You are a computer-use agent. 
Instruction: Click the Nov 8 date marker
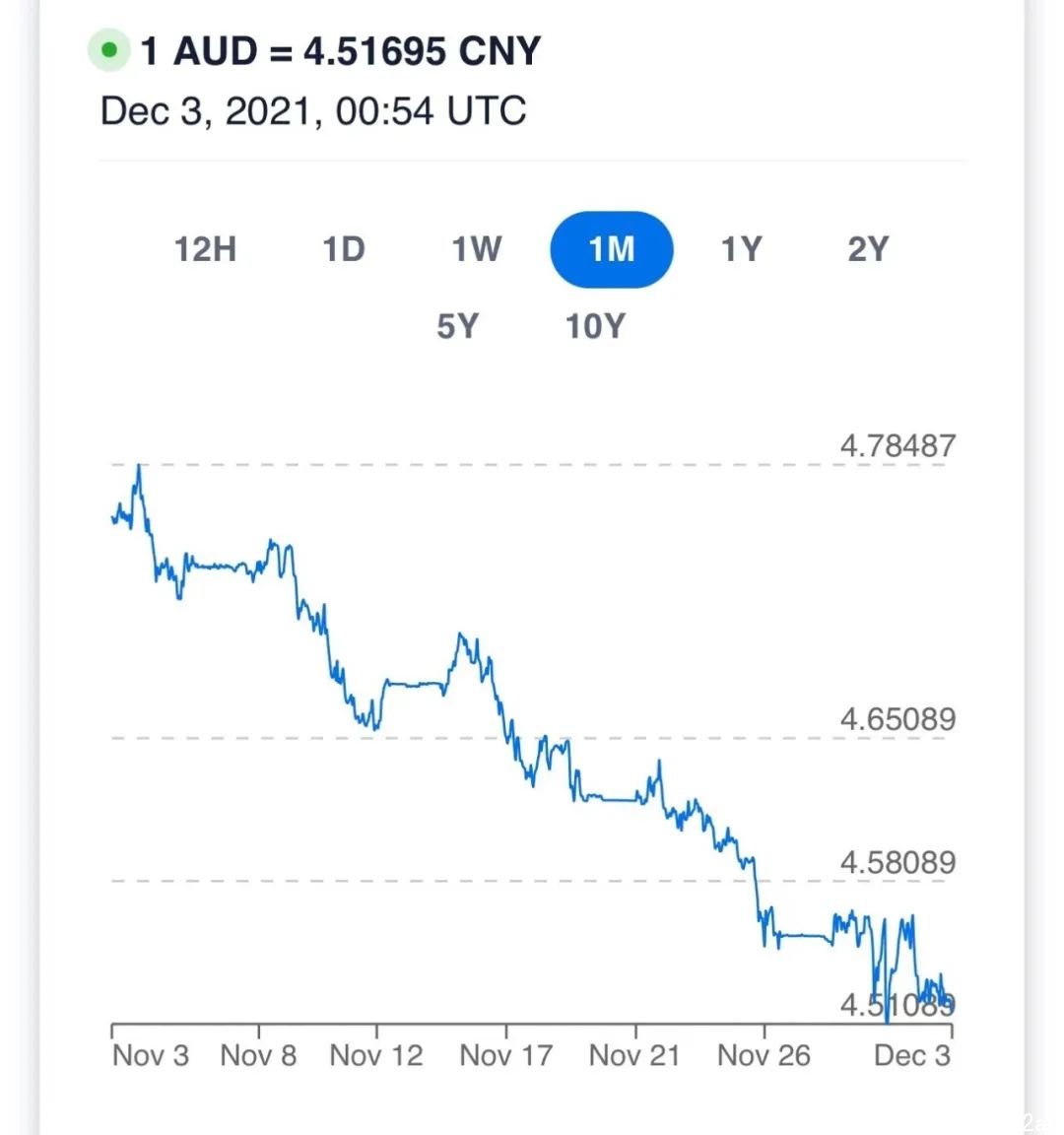[258, 1055]
